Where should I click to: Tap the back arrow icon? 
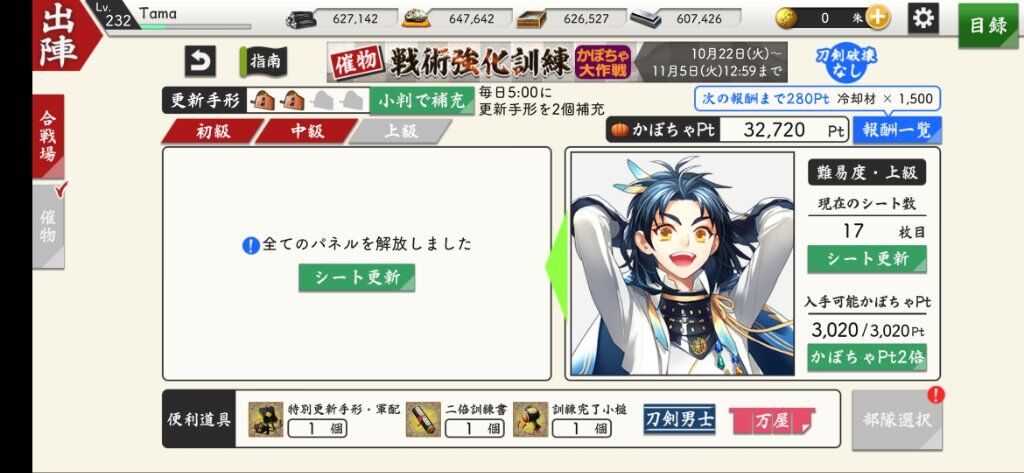click(200, 61)
